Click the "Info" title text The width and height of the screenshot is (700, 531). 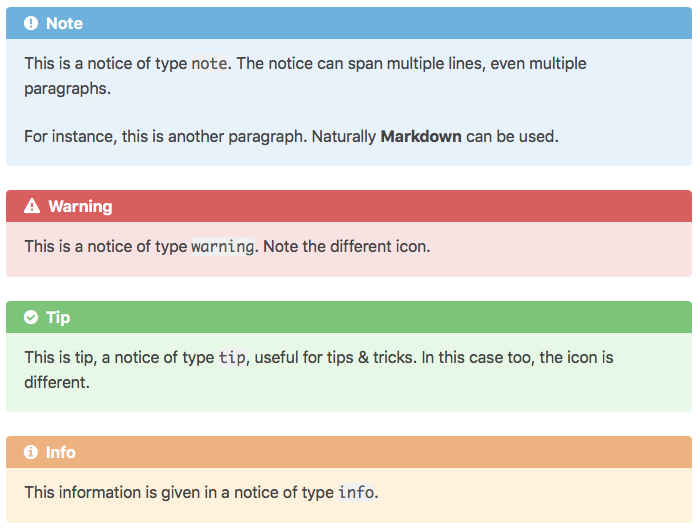click(x=60, y=452)
